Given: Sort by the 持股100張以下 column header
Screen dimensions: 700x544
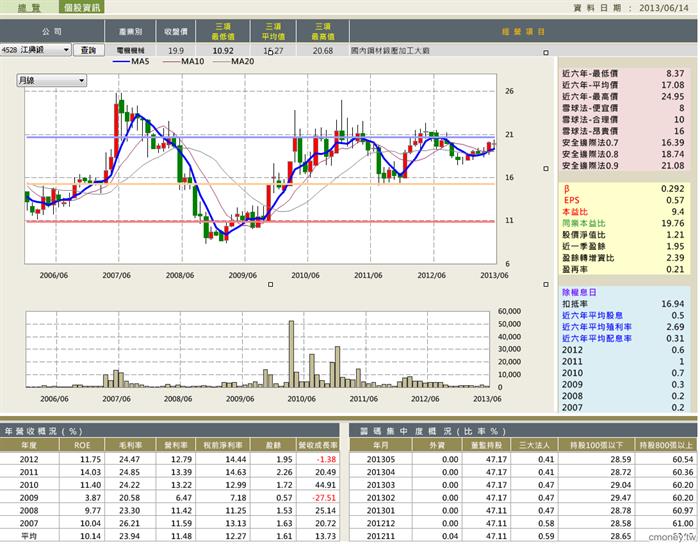Looking at the screenshot, I should pos(596,445).
